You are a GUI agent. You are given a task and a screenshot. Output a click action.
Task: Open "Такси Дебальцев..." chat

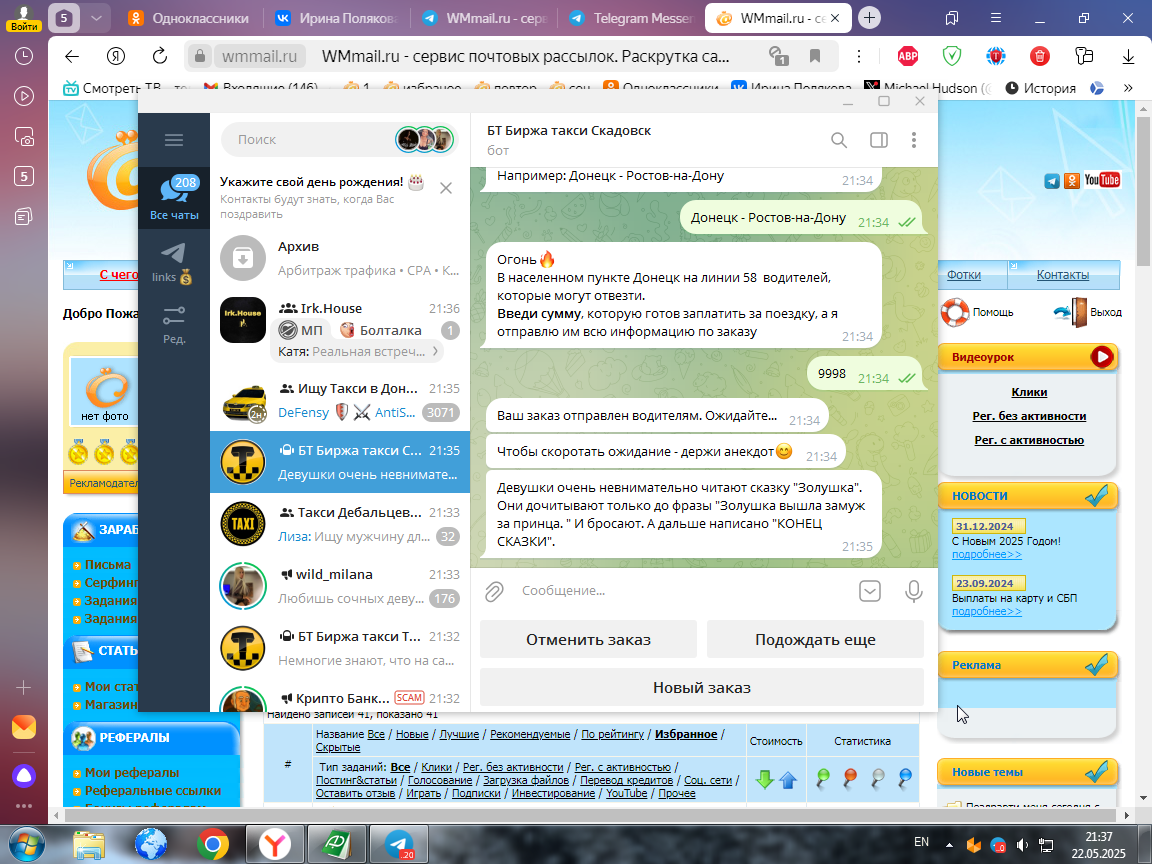pyautogui.click(x=339, y=525)
